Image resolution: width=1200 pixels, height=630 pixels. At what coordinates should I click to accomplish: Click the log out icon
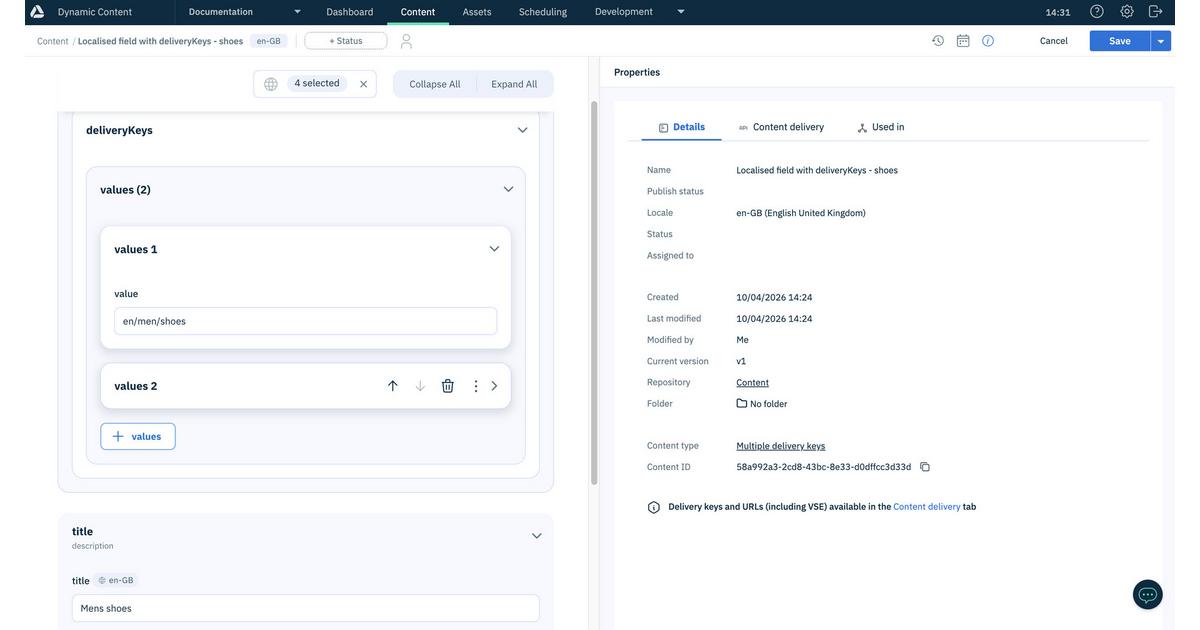(x=1156, y=12)
